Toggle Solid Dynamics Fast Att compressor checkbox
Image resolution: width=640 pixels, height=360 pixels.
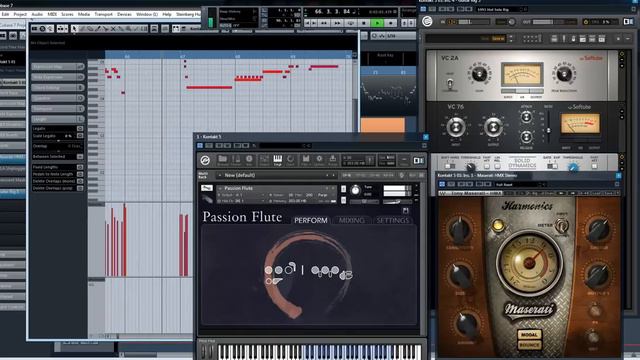[487, 166]
